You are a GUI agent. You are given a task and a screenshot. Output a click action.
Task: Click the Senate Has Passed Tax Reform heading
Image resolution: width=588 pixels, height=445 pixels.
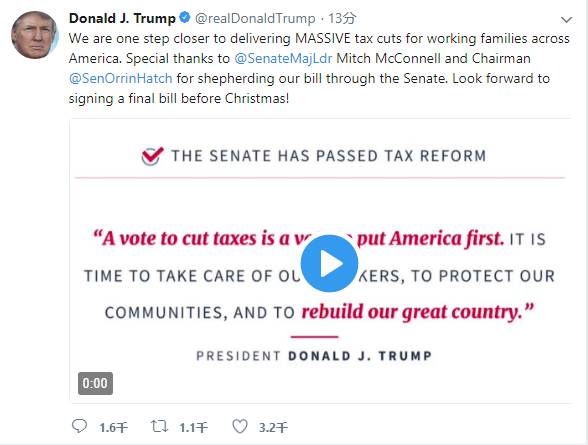pyautogui.click(x=328, y=156)
